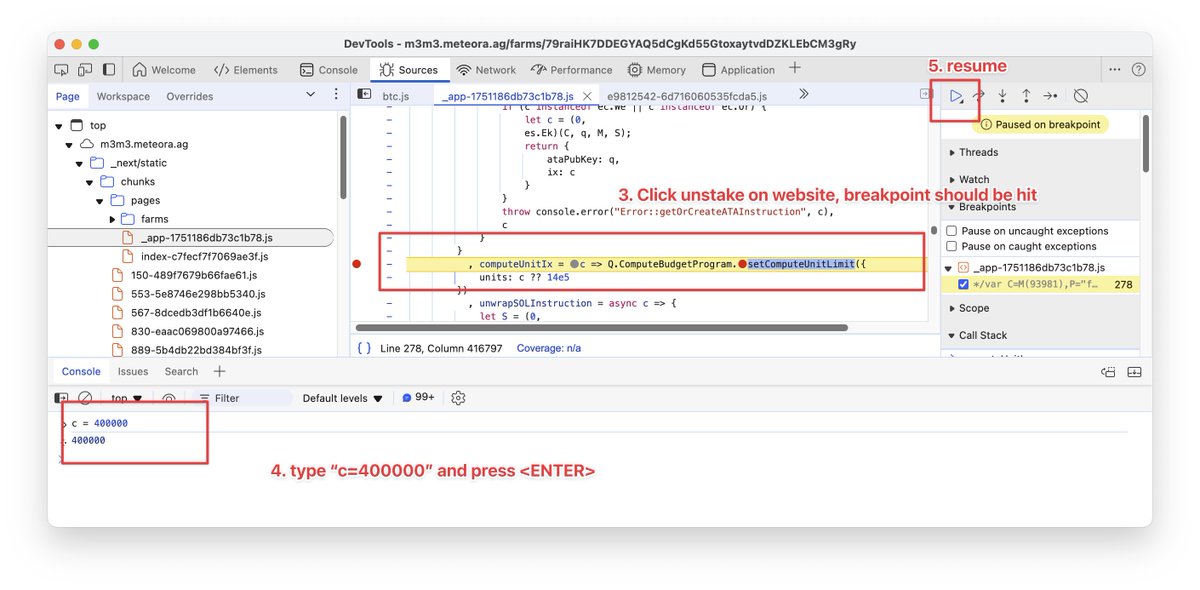Screen dimensions: 1200x590
Task: Deactivate breakpoints icon
Action: pos(1081,96)
